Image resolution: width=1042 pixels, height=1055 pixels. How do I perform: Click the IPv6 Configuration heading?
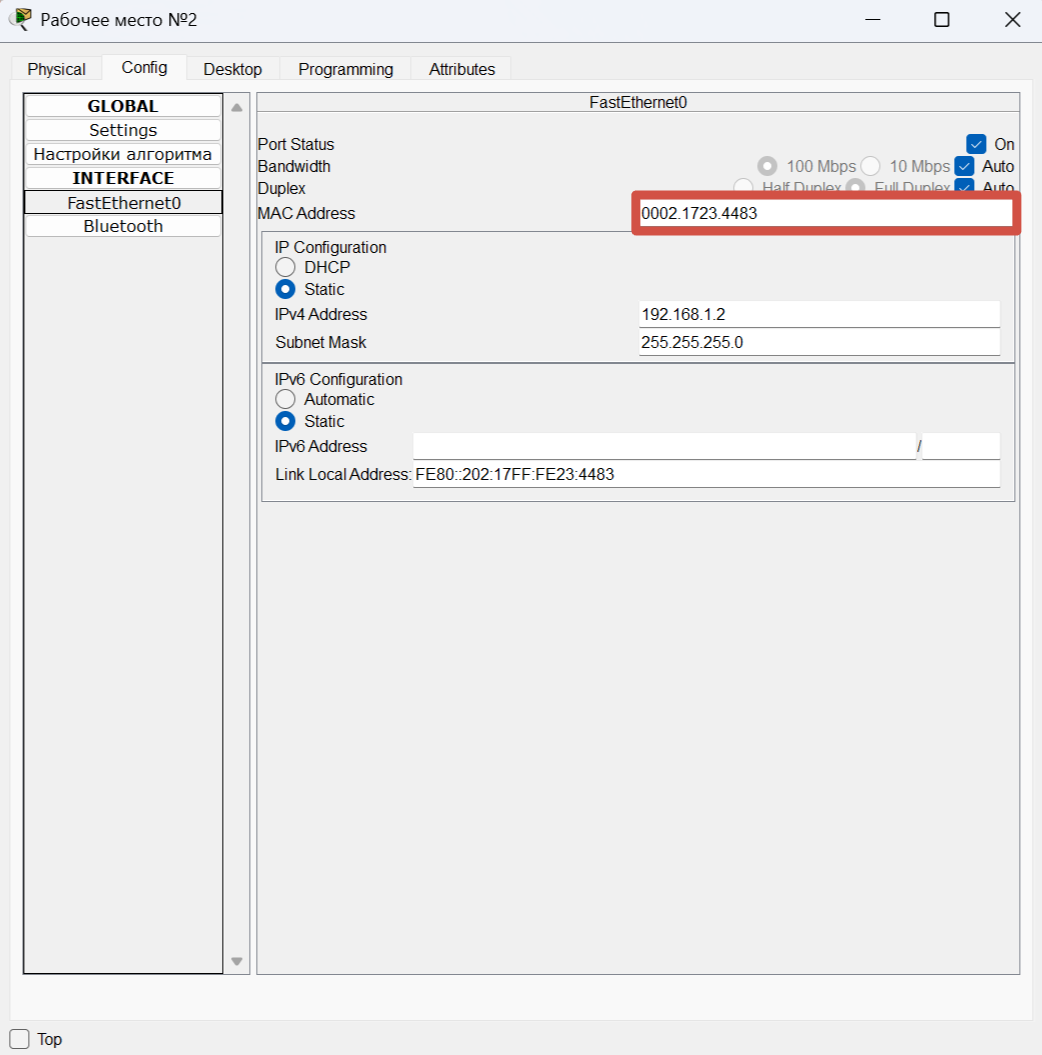(338, 379)
